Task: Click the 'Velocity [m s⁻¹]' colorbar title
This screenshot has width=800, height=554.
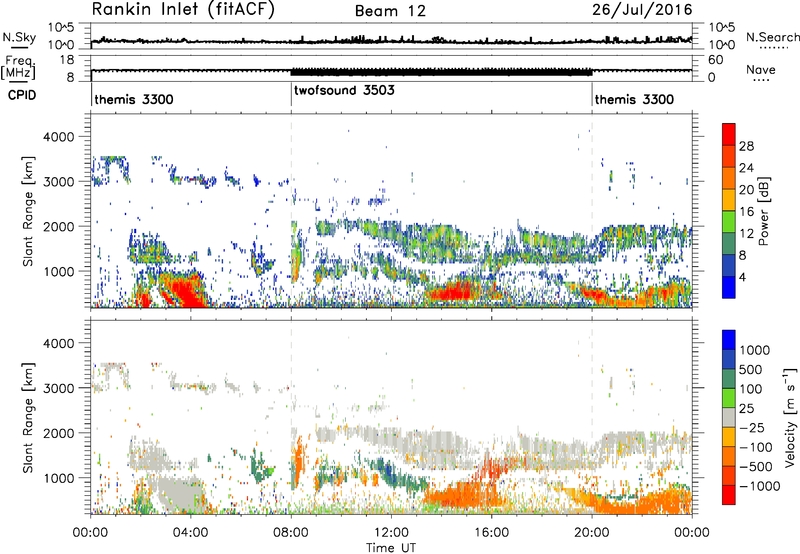Action: (x=790, y=417)
